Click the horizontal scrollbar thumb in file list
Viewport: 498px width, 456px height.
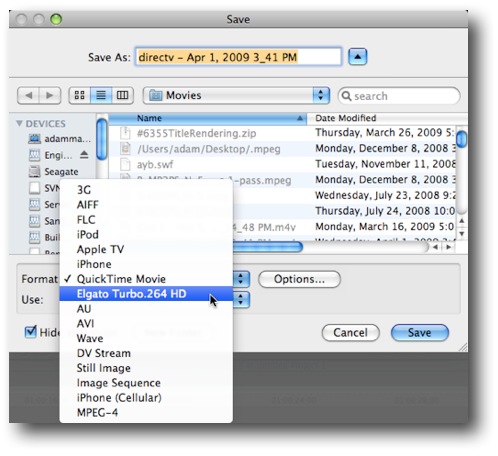268,247
